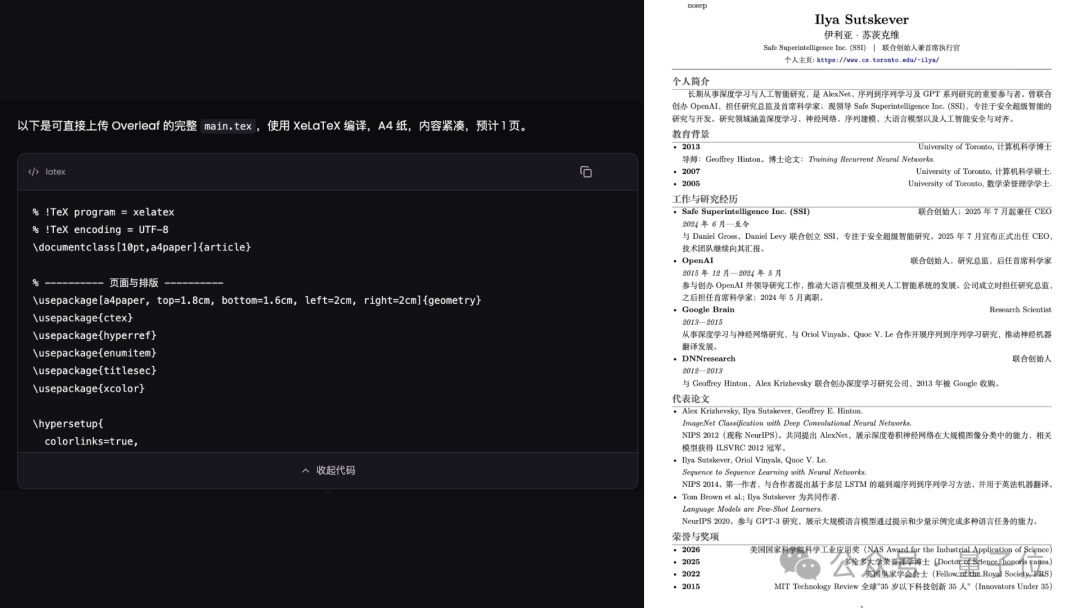The image size is (1080, 608).
Task: Click the Research Scientist role text
Action: (x=1020, y=310)
